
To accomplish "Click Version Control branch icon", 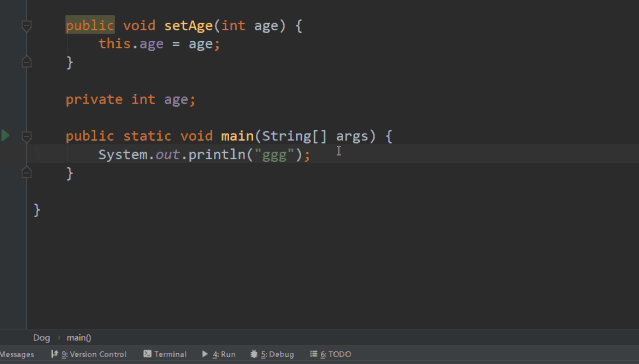I will (54, 354).
